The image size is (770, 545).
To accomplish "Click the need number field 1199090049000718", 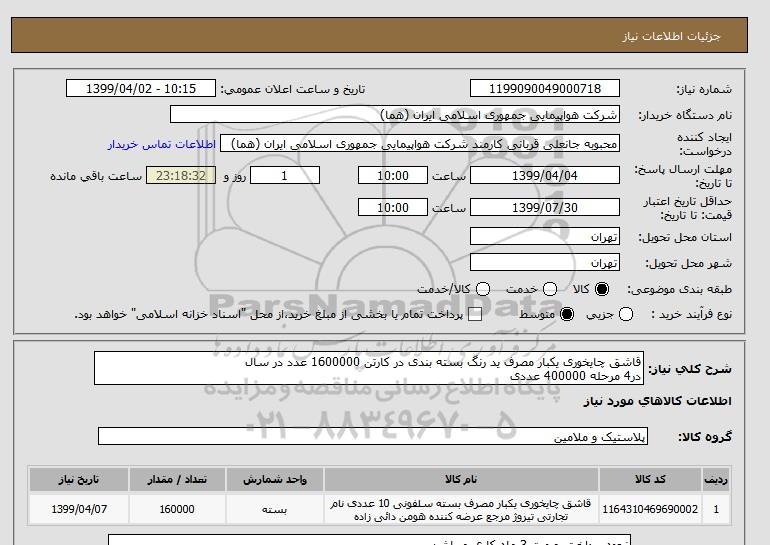I will coord(545,88).
